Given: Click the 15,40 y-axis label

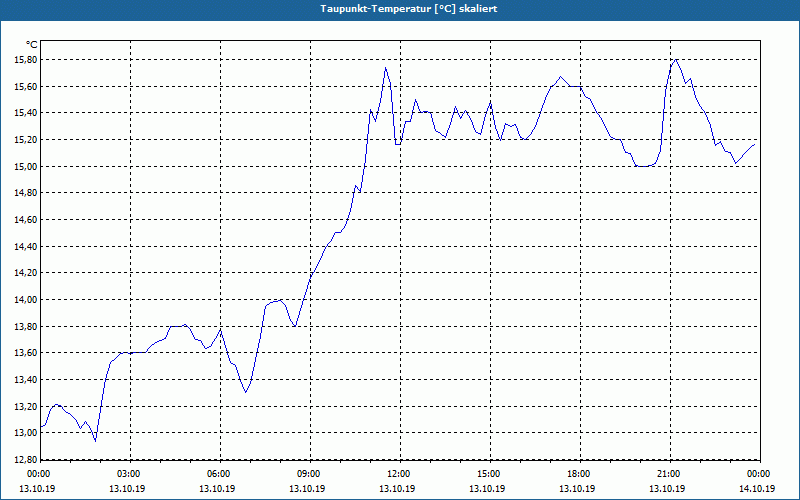Looking at the screenshot, I should point(28,113).
